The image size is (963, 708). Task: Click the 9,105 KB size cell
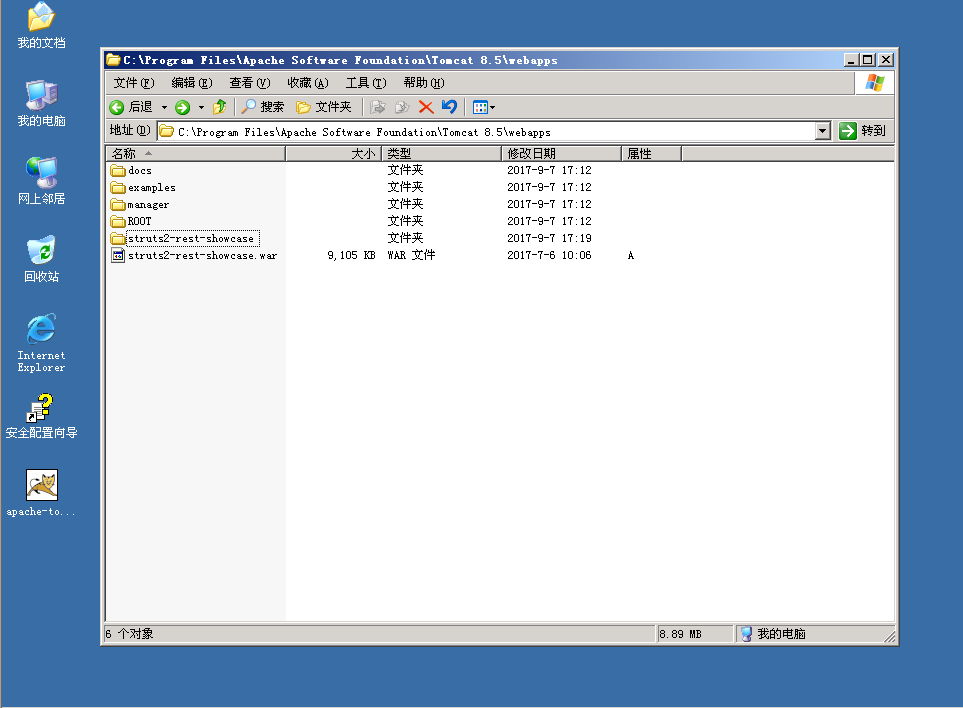coord(351,255)
